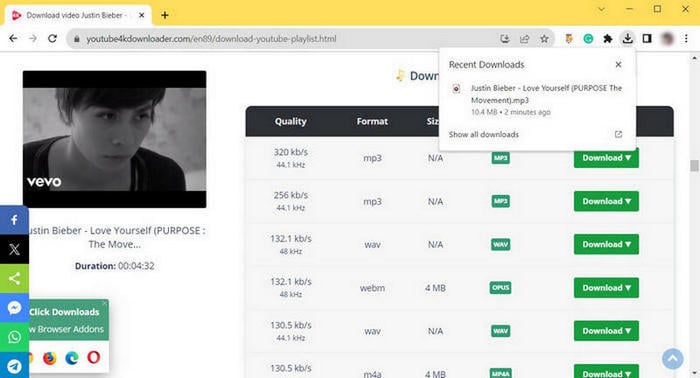Toggle the Chrome downloads toolbar icon
The width and height of the screenshot is (700, 378).
(627, 39)
